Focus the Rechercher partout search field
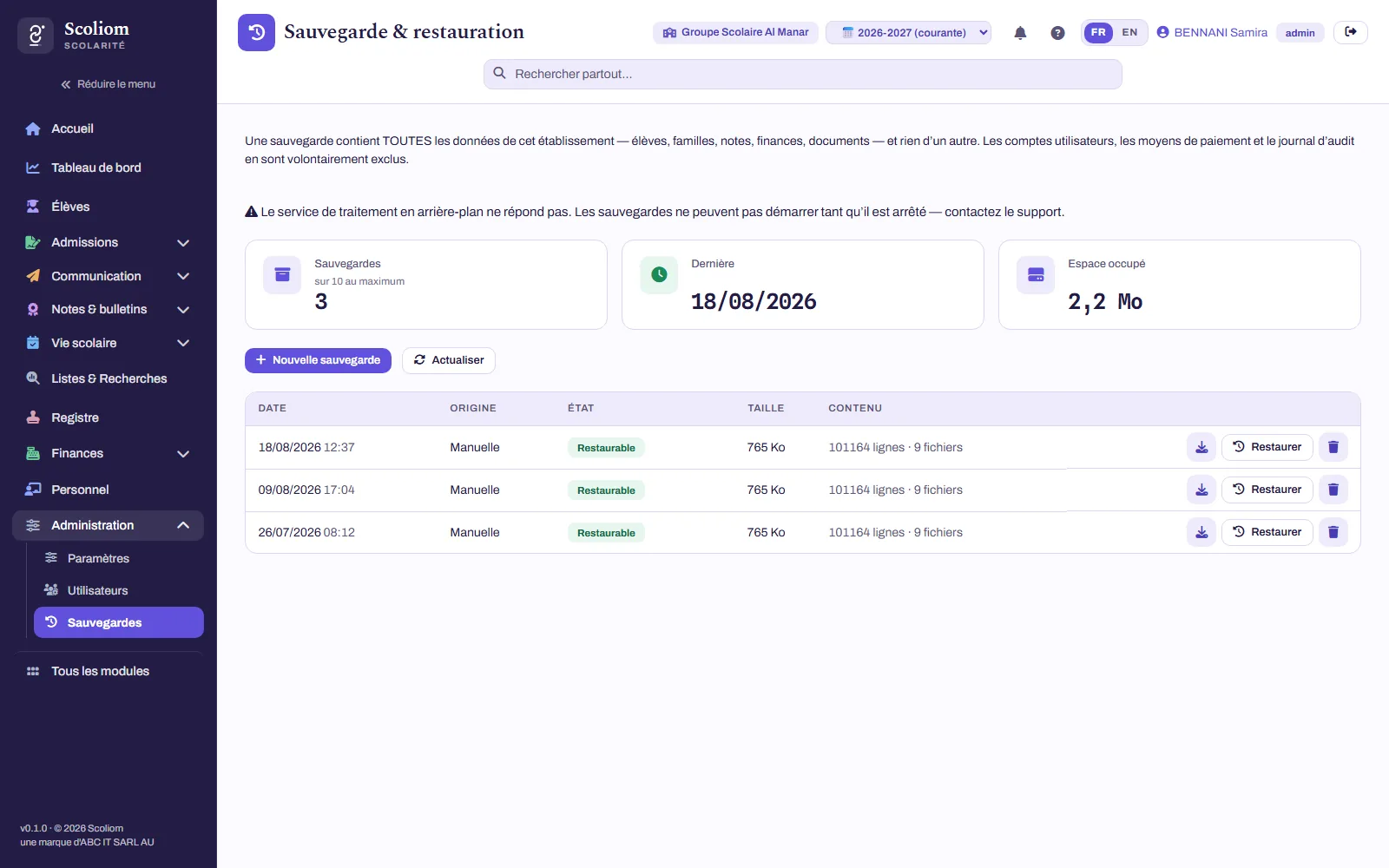The width and height of the screenshot is (1389, 868). click(x=802, y=74)
